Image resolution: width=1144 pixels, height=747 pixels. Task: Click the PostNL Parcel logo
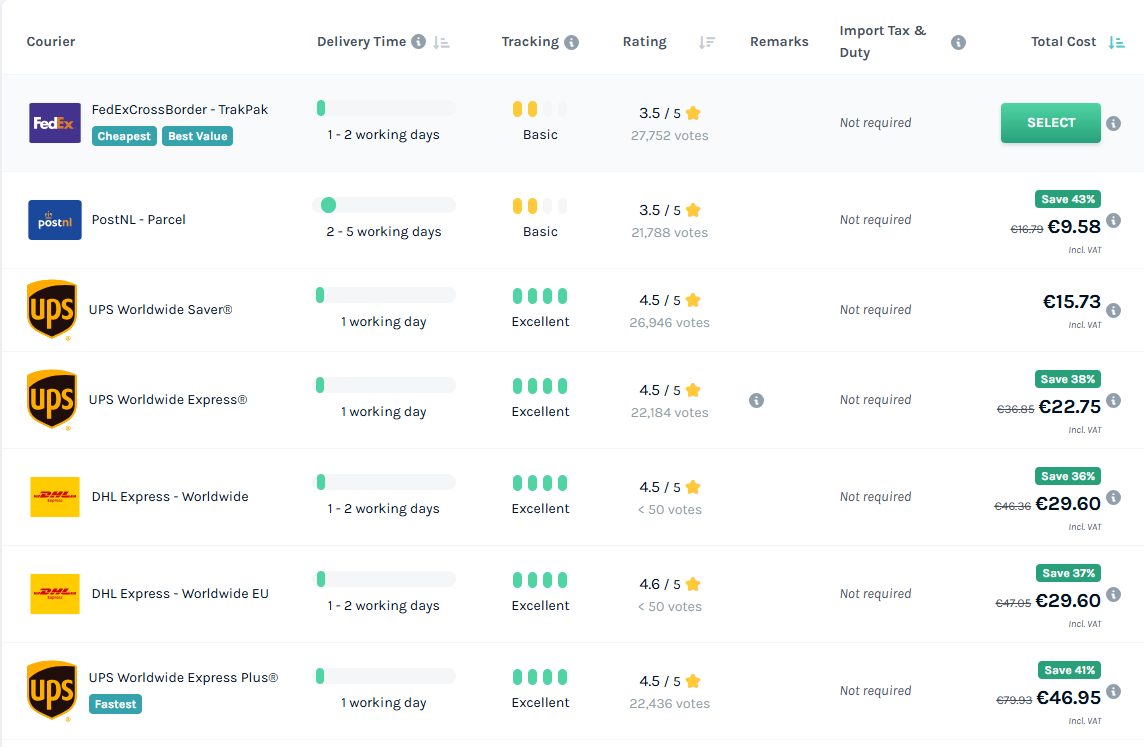pyautogui.click(x=55, y=220)
